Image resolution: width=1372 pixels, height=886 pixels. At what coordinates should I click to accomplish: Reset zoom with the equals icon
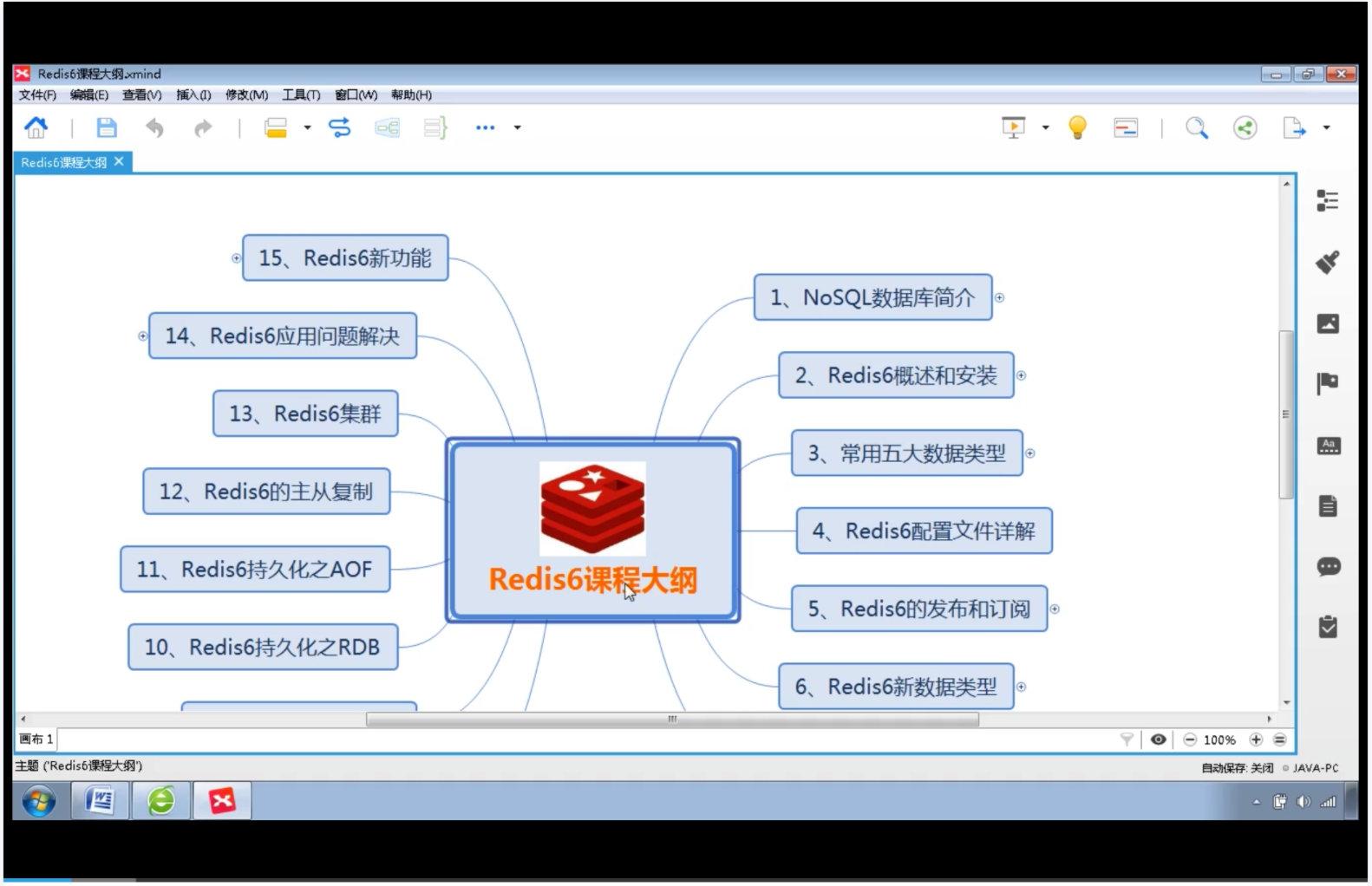pyautogui.click(x=1280, y=739)
